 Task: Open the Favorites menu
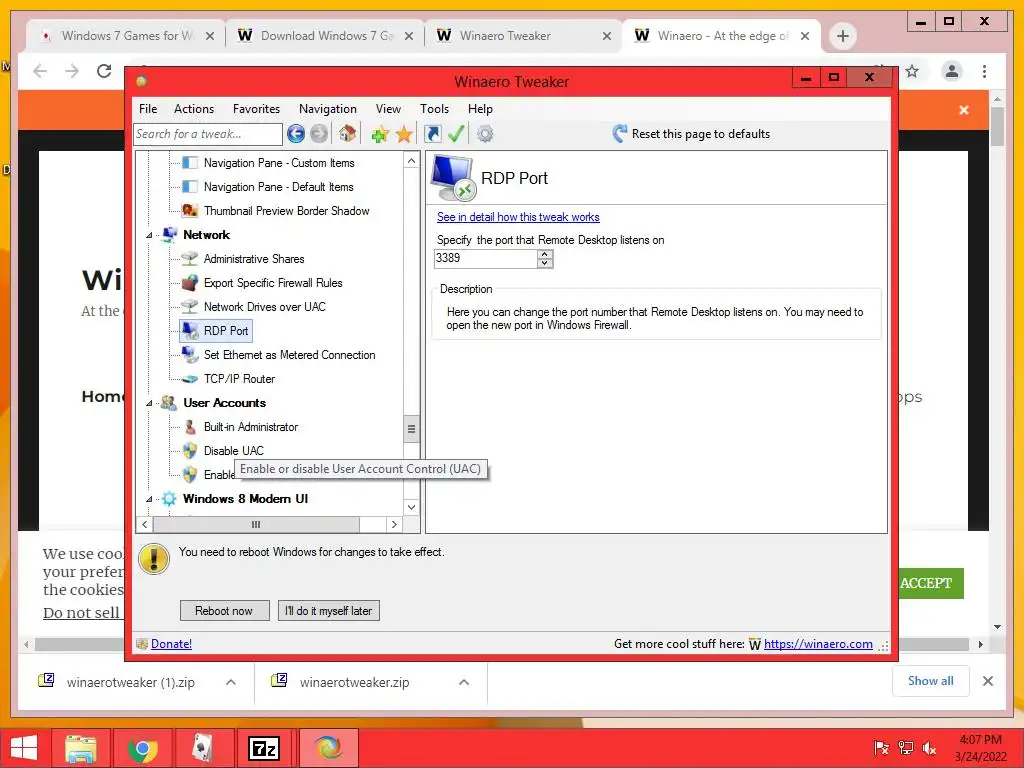tap(256, 109)
